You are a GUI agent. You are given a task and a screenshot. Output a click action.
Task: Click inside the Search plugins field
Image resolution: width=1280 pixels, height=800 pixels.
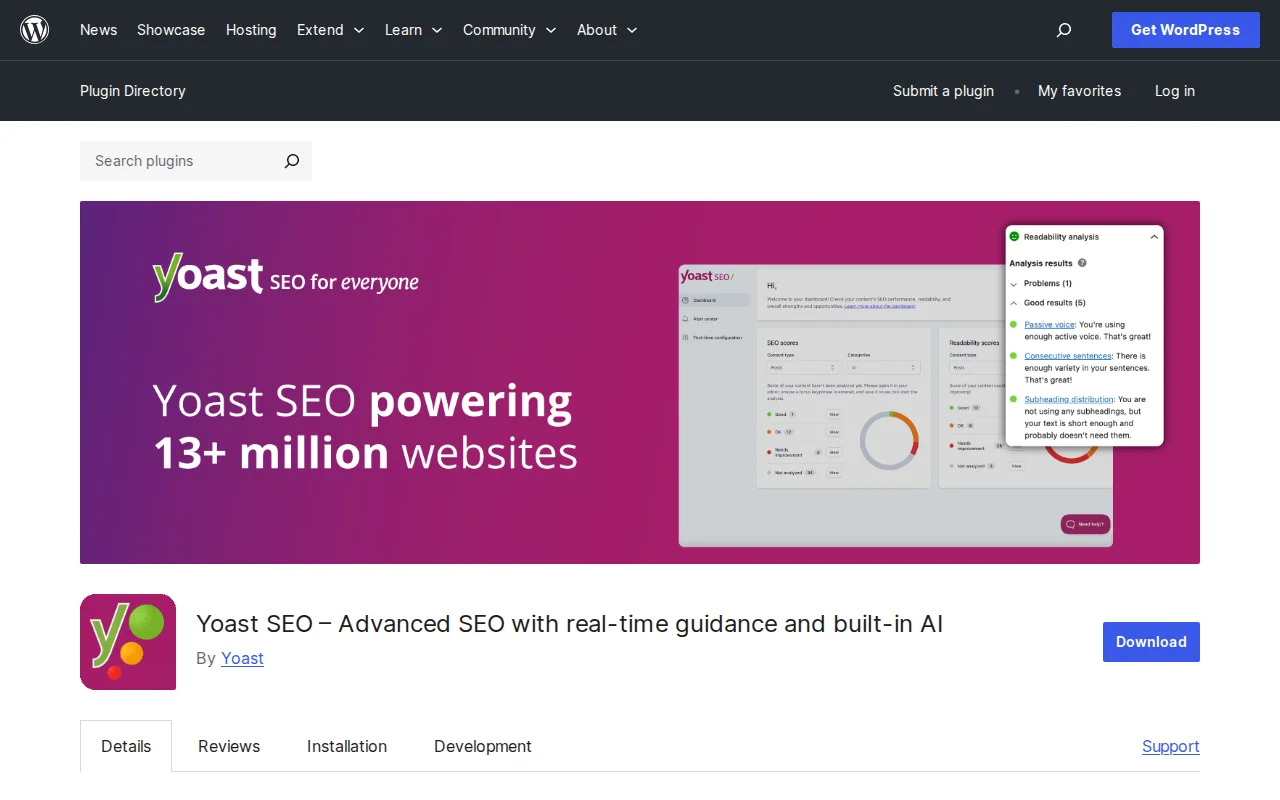tap(170, 161)
